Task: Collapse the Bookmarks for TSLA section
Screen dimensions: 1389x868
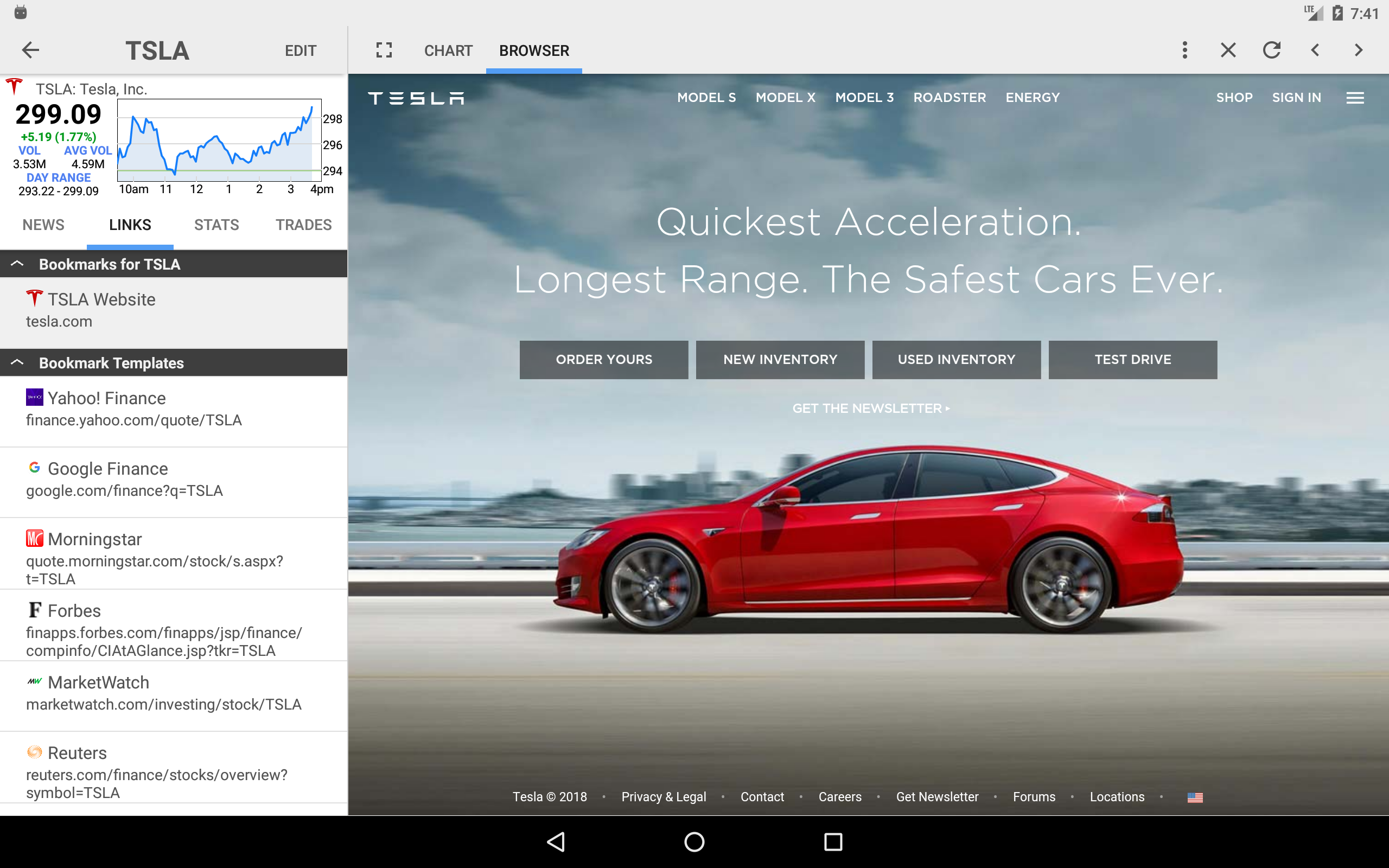Action: [x=173, y=264]
